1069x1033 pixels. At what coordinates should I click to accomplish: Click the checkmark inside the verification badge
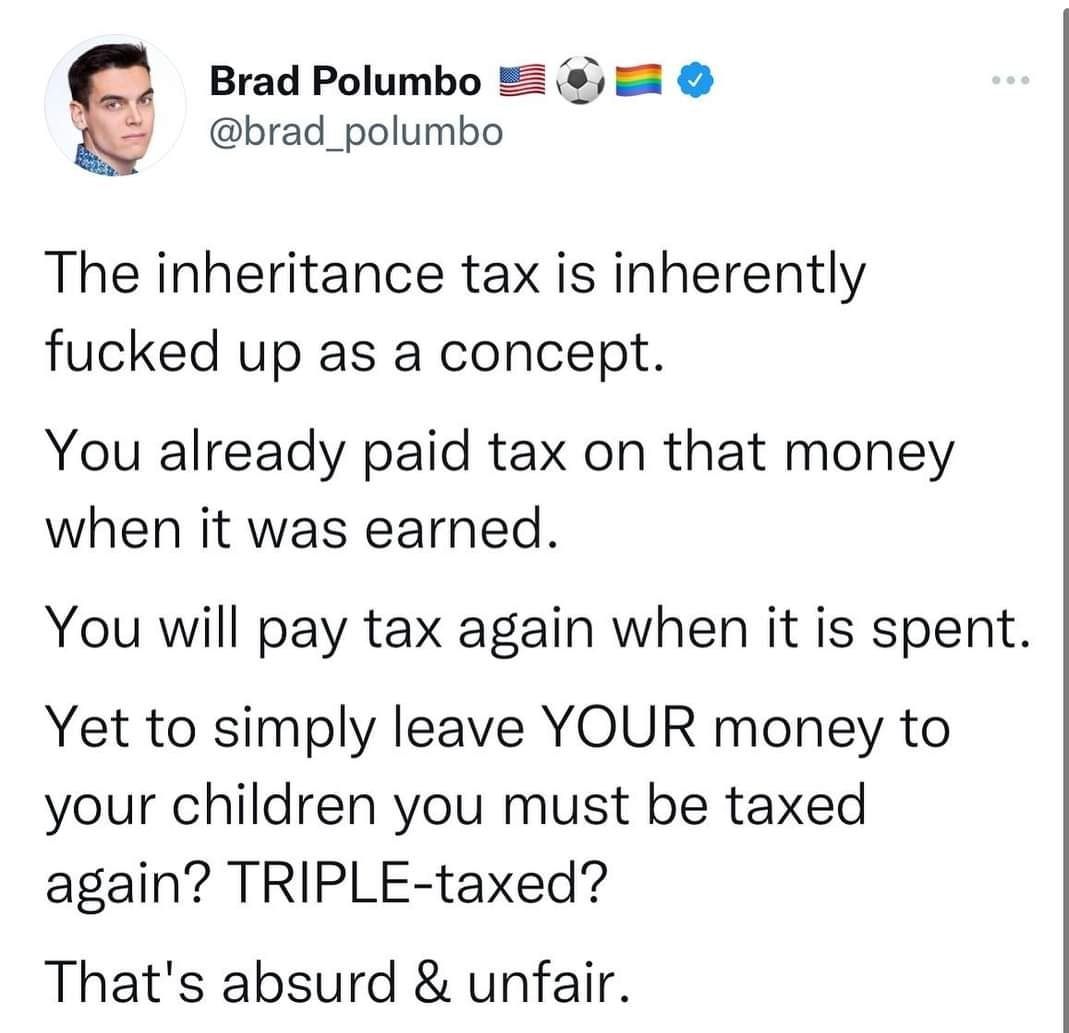coord(693,82)
